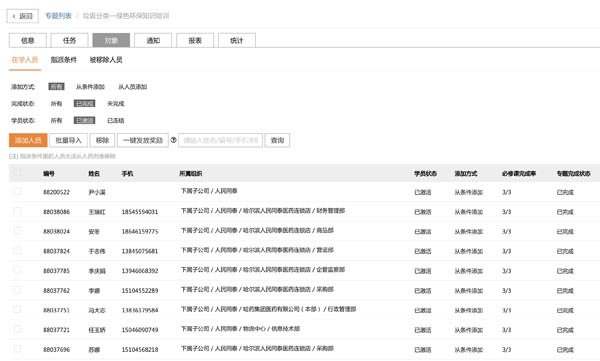Click the phone number 15104568218
Screen dimensions: 600x361
click(x=140, y=350)
